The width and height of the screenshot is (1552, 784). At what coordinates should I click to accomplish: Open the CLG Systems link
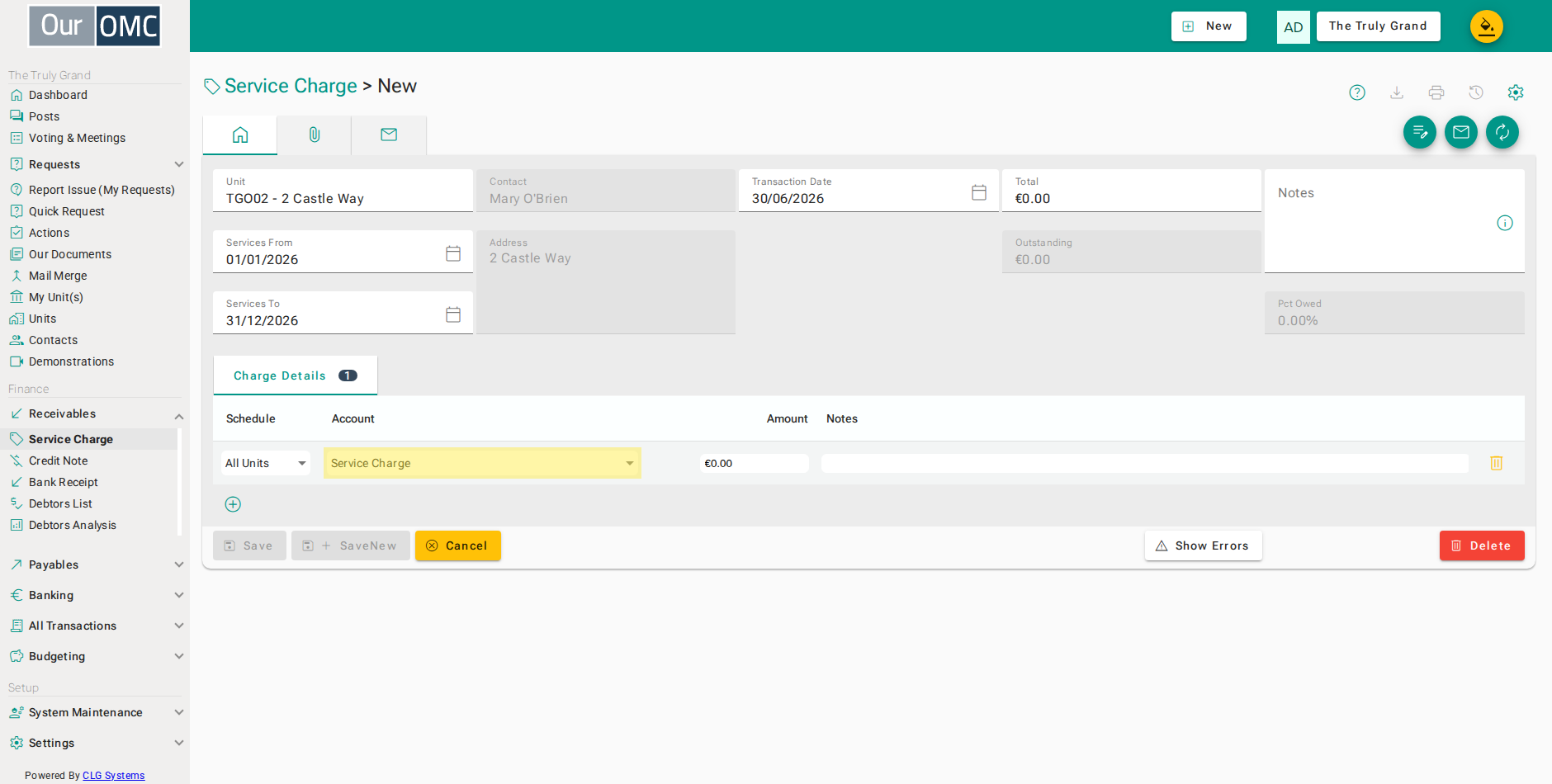[113, 776]
